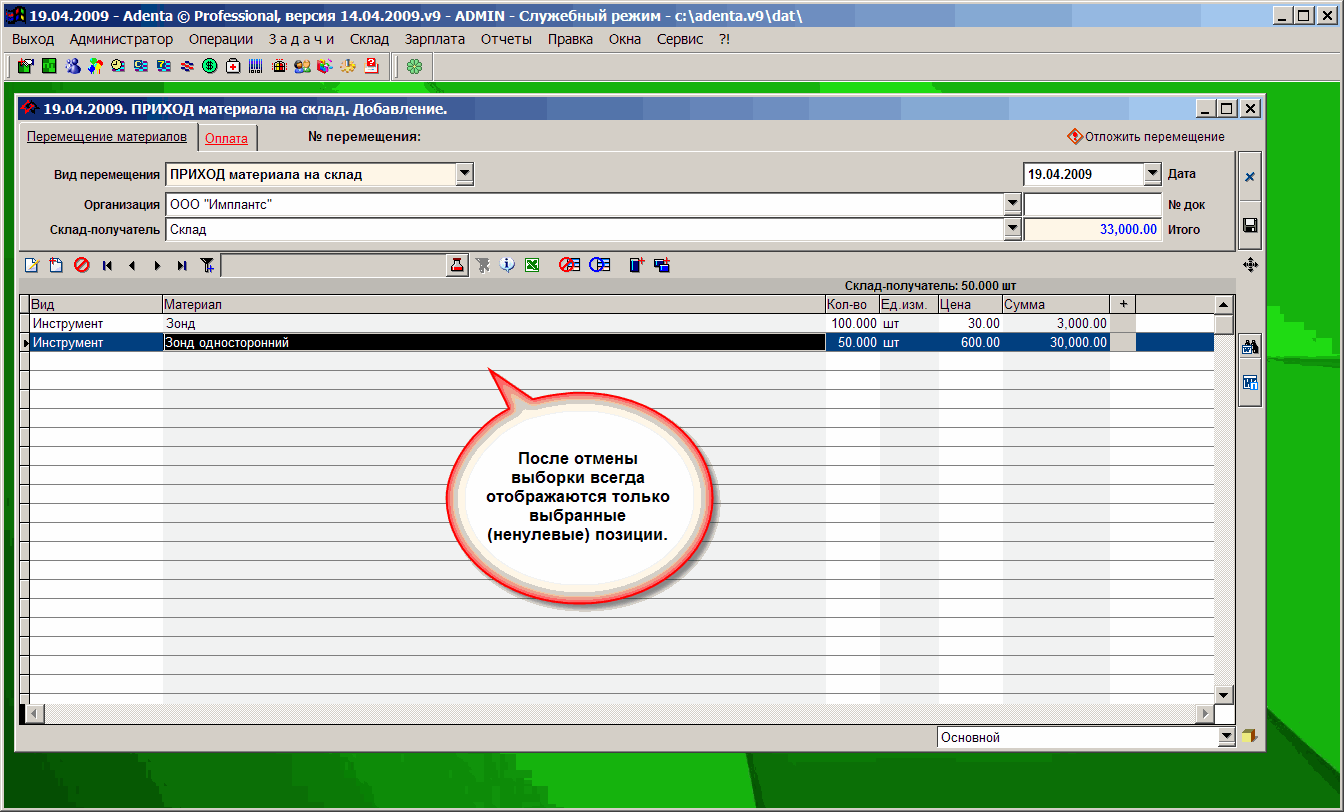Click the filter funnel icon
Screen dimensions: 1344x812
click(x=207, y=265)
